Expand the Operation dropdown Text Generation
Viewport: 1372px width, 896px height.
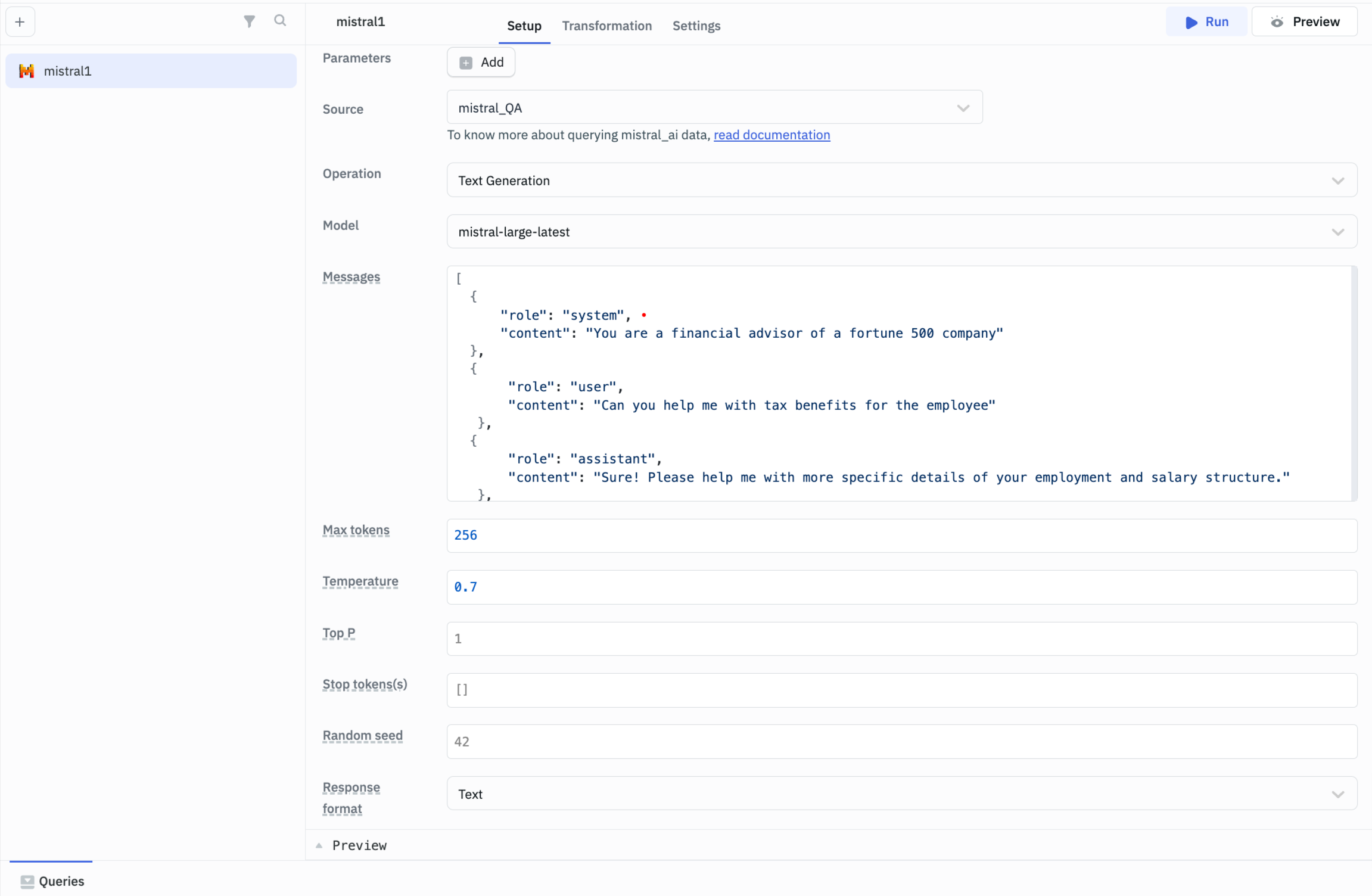coord(901,181)
